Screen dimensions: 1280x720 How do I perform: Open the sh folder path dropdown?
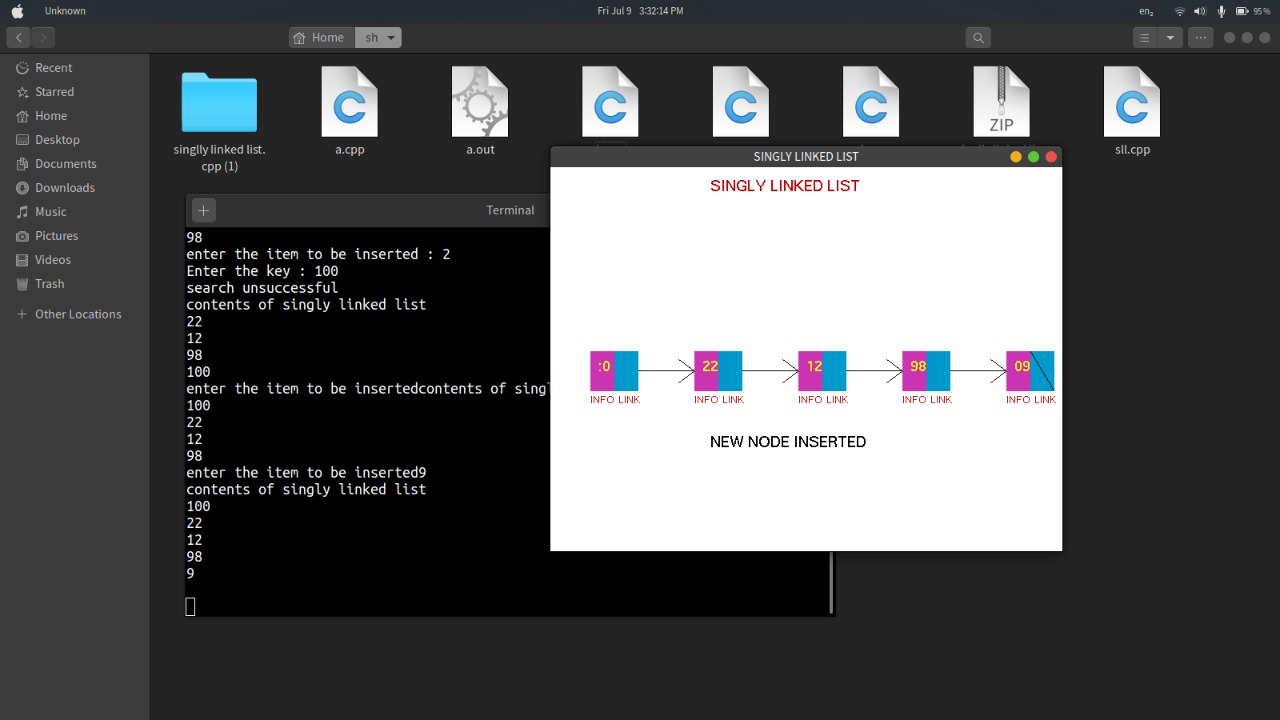pos(378,38)
